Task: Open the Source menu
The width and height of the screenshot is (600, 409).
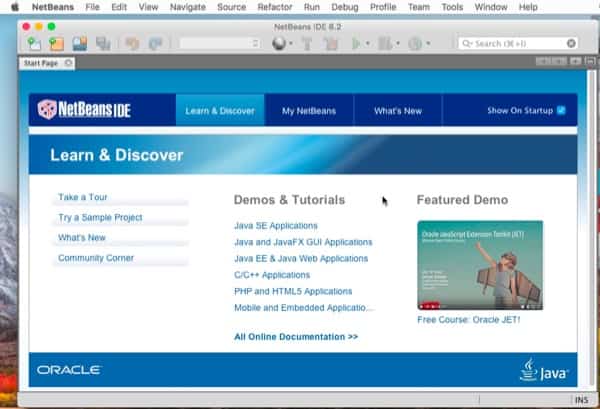Action: point(232,7)
